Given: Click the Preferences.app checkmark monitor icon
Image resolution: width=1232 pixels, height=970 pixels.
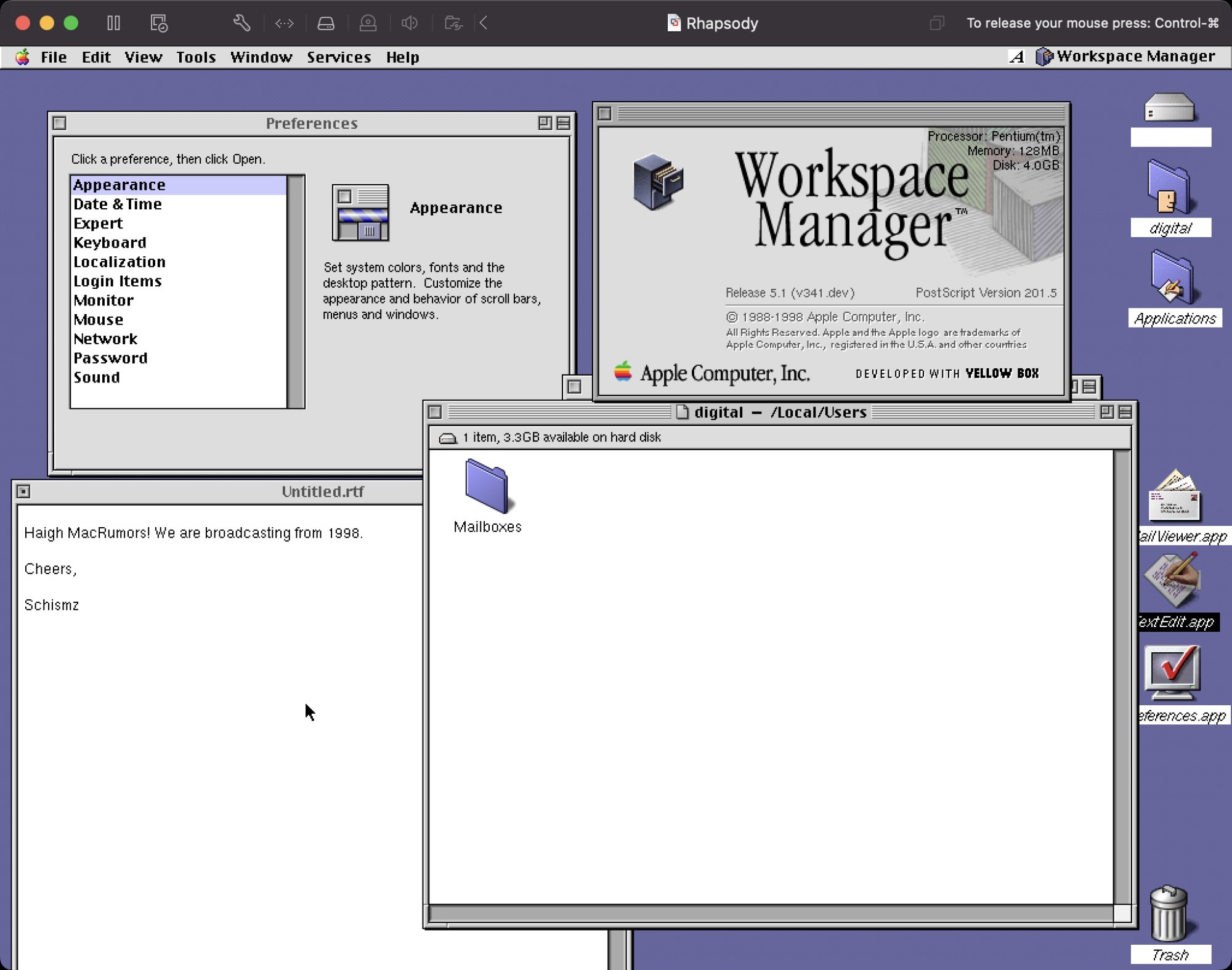Looking at the screenshot, I should [x=1172, y=673].
